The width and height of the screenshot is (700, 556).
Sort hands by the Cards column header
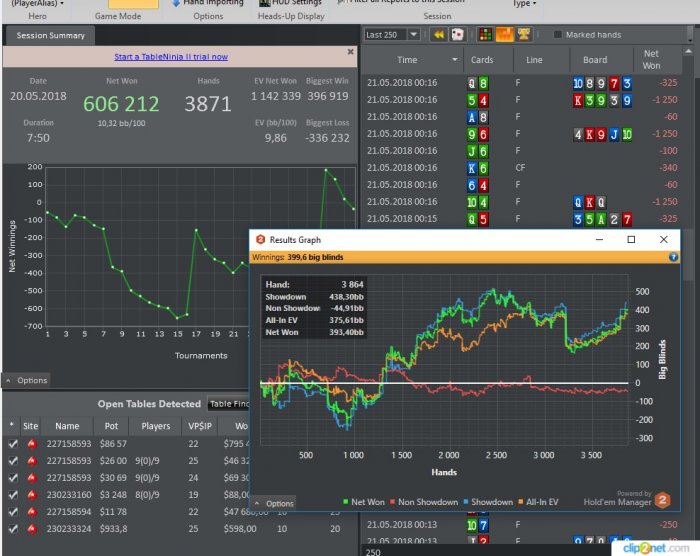pyautogui.click(x=482, y=60)
